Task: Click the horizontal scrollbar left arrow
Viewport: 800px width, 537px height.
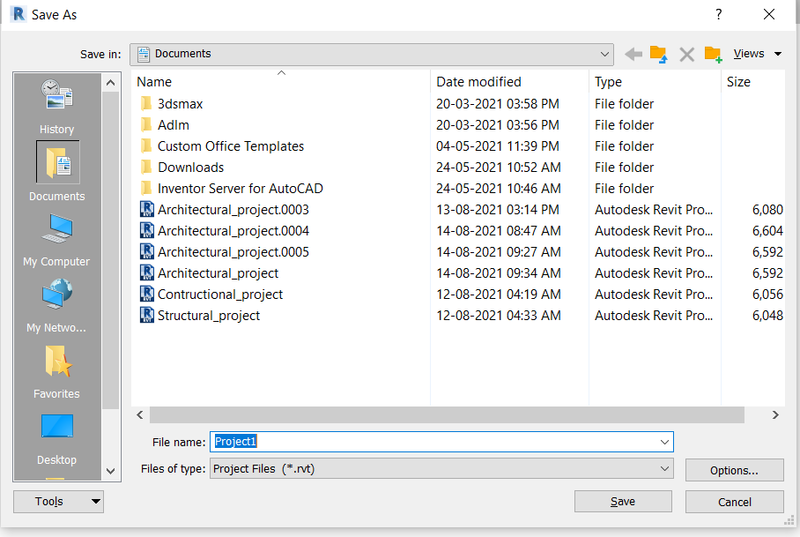Action: tap(140, 415)
